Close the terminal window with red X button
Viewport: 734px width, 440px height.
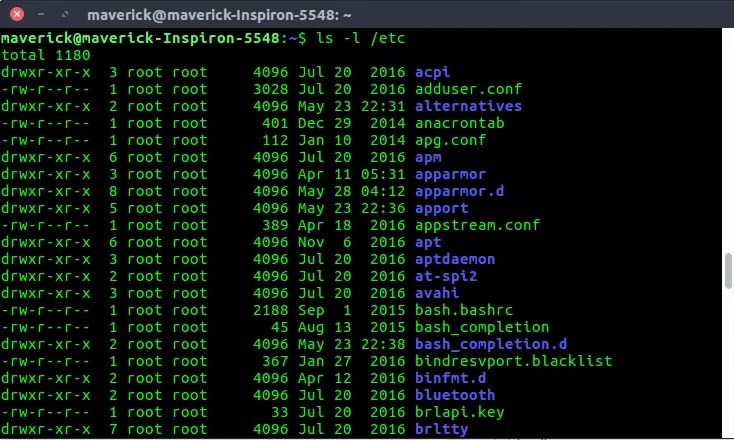click(x=17, y=15)
